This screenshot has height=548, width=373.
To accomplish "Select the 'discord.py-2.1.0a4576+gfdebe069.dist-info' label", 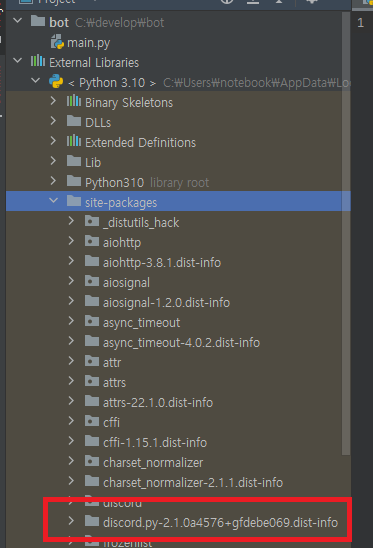I will click(221, 522).
